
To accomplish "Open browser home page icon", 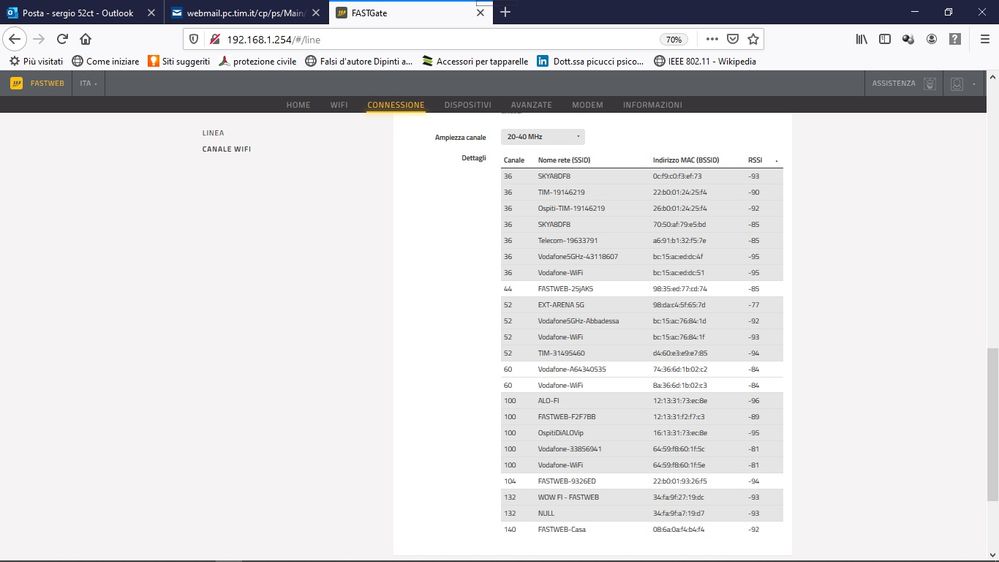I will 85,39.
